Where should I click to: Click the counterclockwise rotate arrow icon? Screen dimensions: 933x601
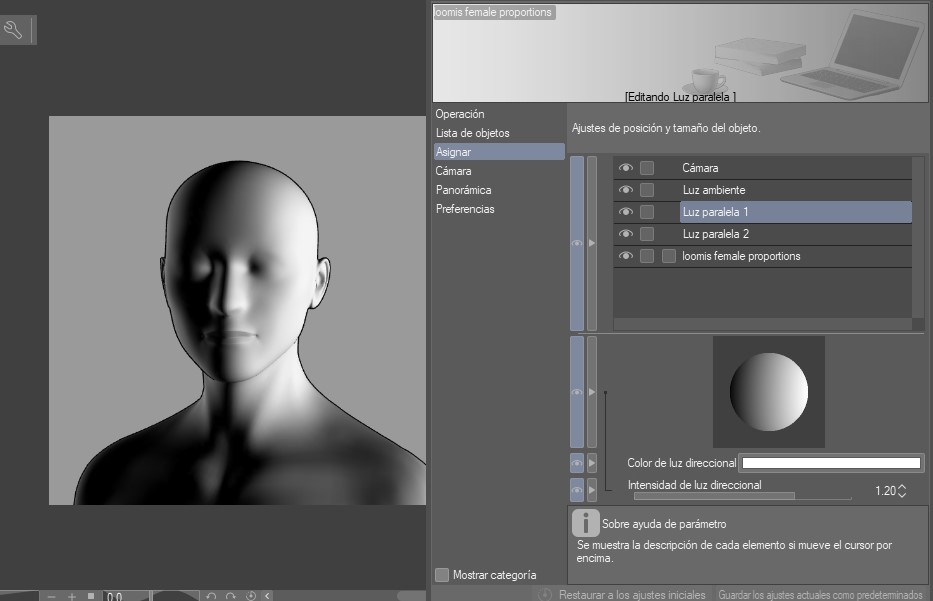tap(211, 596)
